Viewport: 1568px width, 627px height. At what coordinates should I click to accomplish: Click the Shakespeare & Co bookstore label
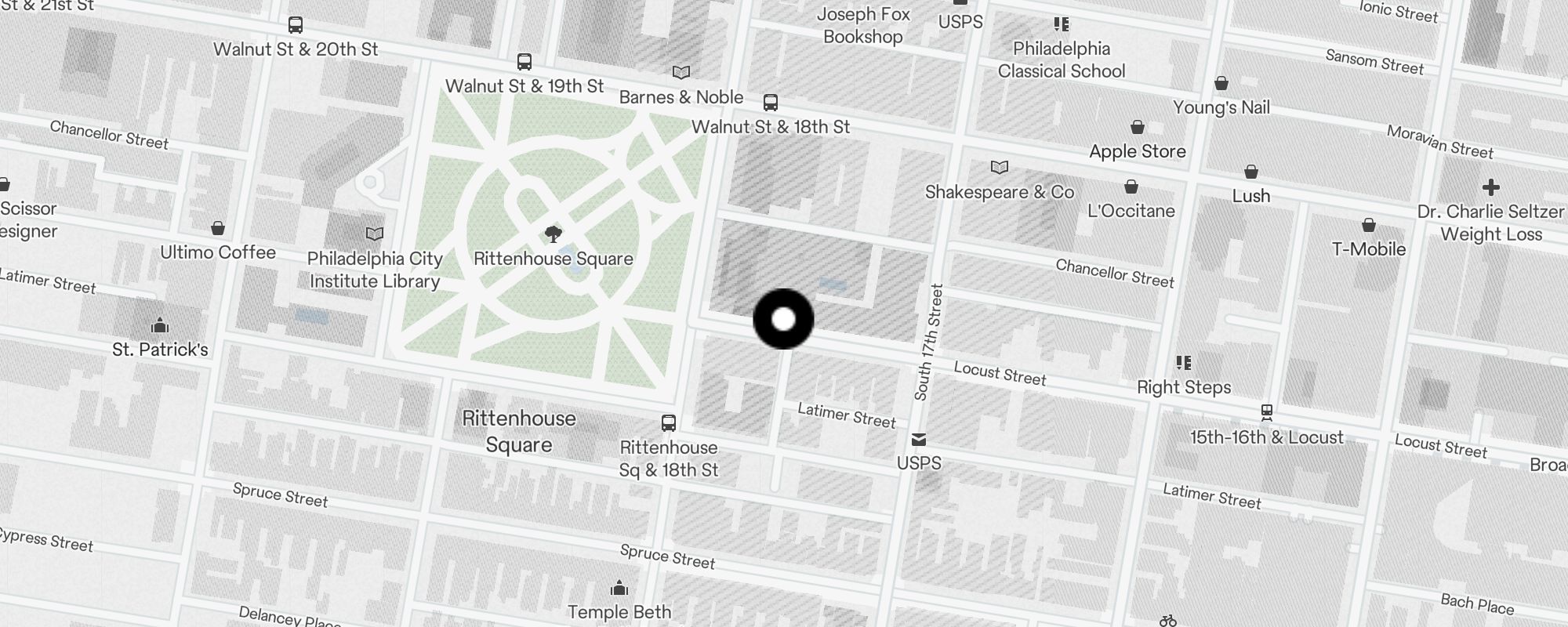click(1000, 192)
